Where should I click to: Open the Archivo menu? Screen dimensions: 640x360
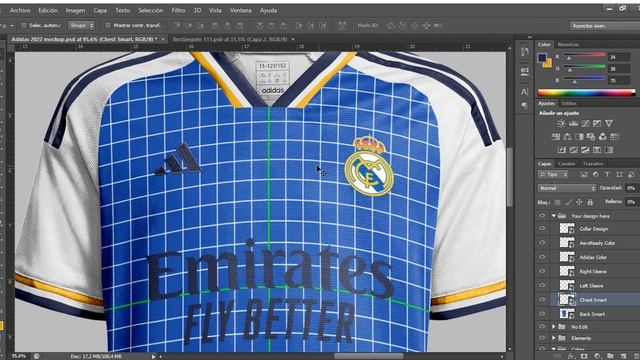pos(20,10)
